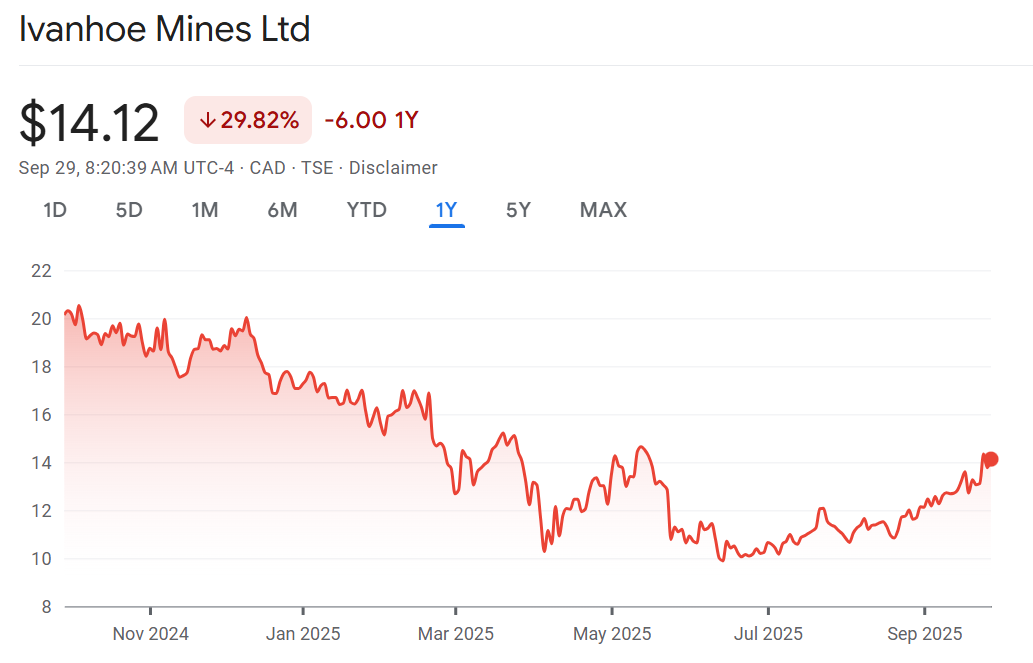The height and width of the screenshot is (663, 1033).
Task: Open the Disclaimer link
Action: (394, 168)
